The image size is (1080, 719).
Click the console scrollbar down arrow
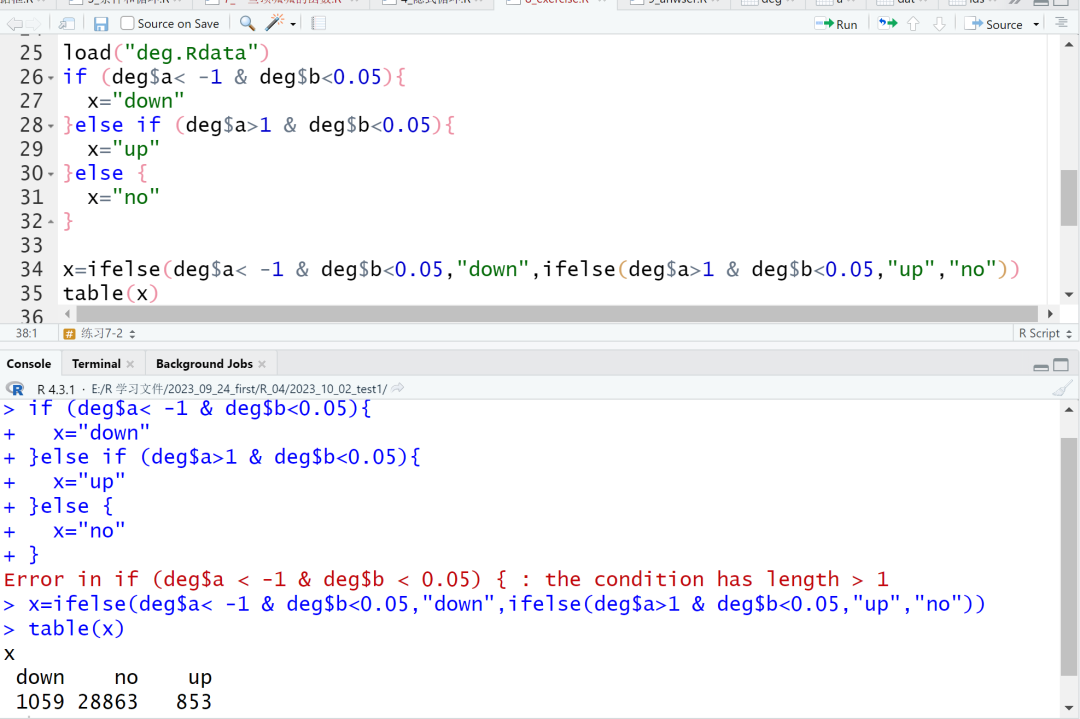pyautogui.click(x=1068, y=707)
